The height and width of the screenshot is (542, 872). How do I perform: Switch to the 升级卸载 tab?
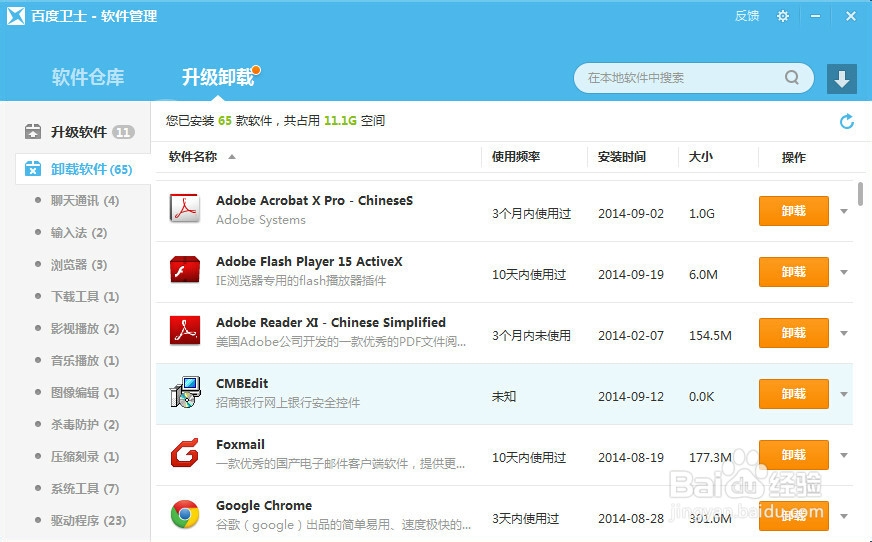218,77
